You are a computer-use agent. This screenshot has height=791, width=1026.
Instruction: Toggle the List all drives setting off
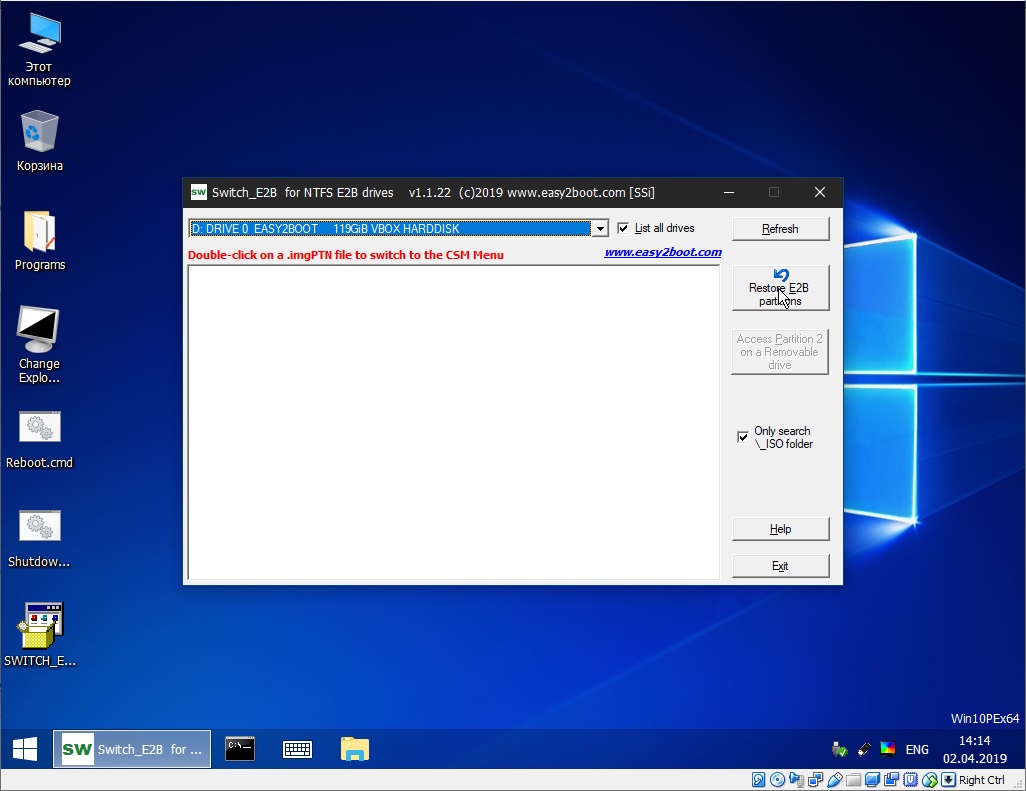pos(623,228)
